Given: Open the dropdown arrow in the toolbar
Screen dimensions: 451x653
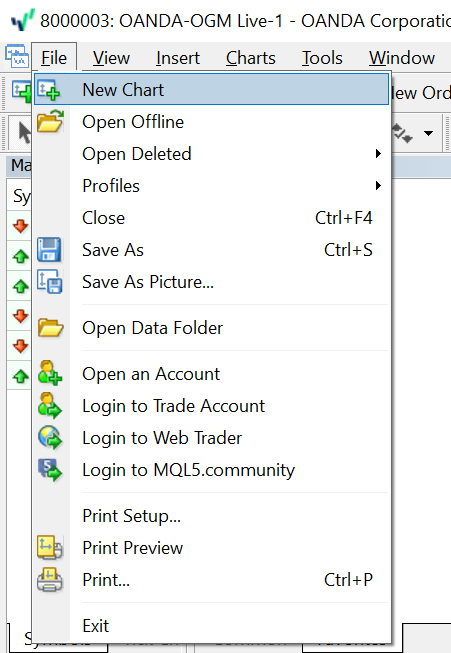Looking at the screenshot, I should click(428, 133).
